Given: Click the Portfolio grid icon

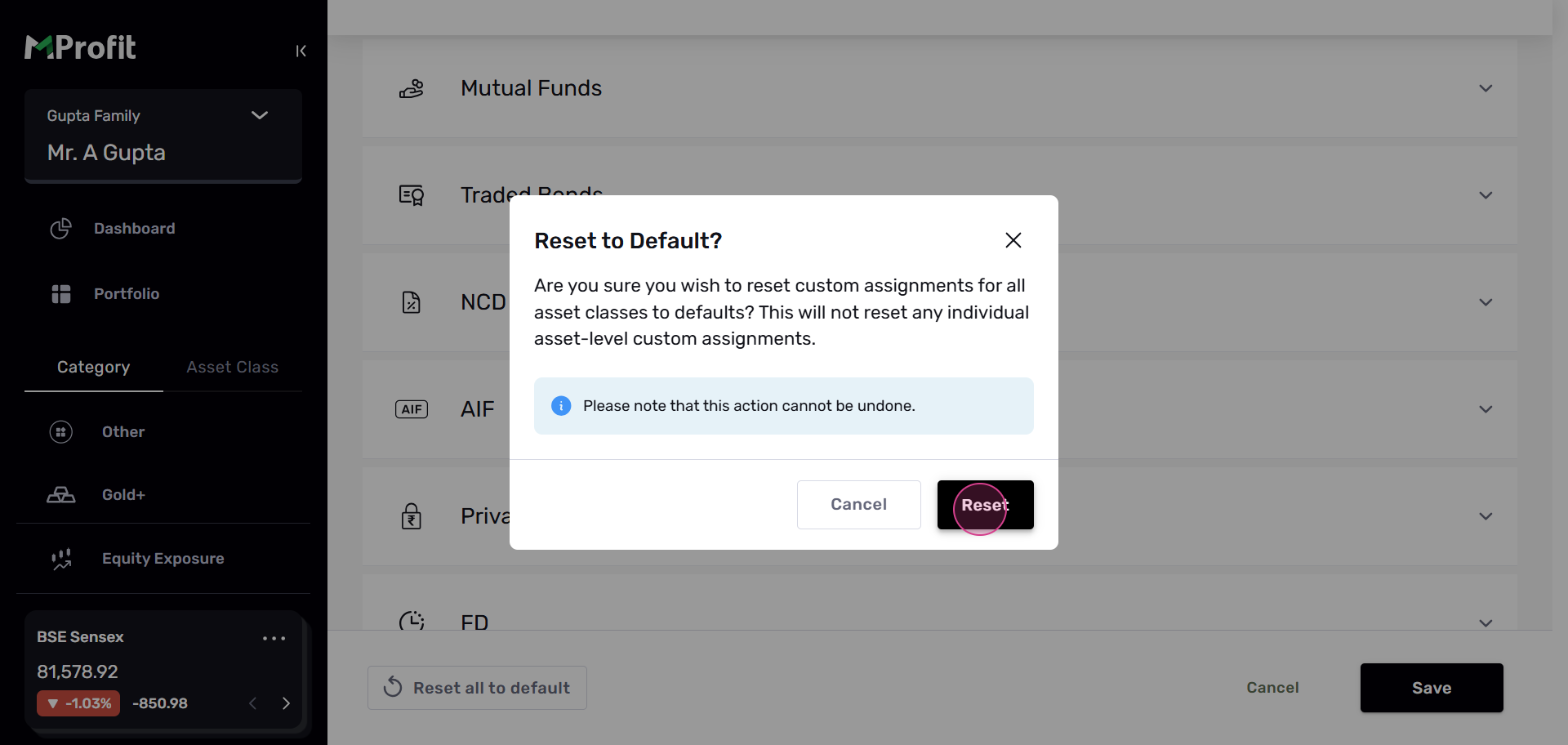Looking at the screenshot, I should pyautogui.click(x=61, y=294).
